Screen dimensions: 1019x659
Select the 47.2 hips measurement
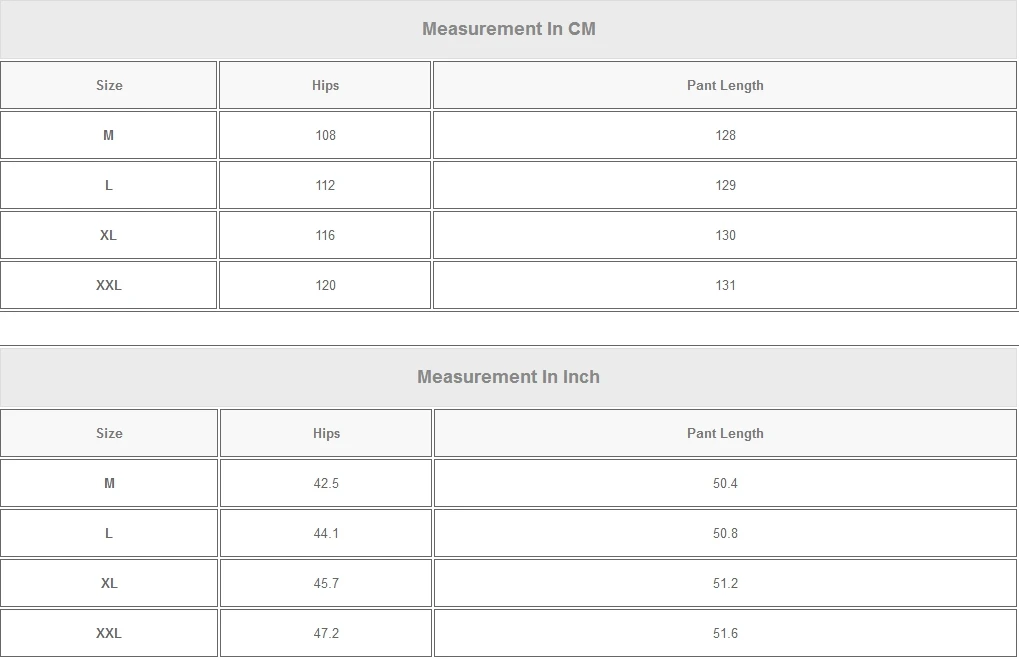326,633
